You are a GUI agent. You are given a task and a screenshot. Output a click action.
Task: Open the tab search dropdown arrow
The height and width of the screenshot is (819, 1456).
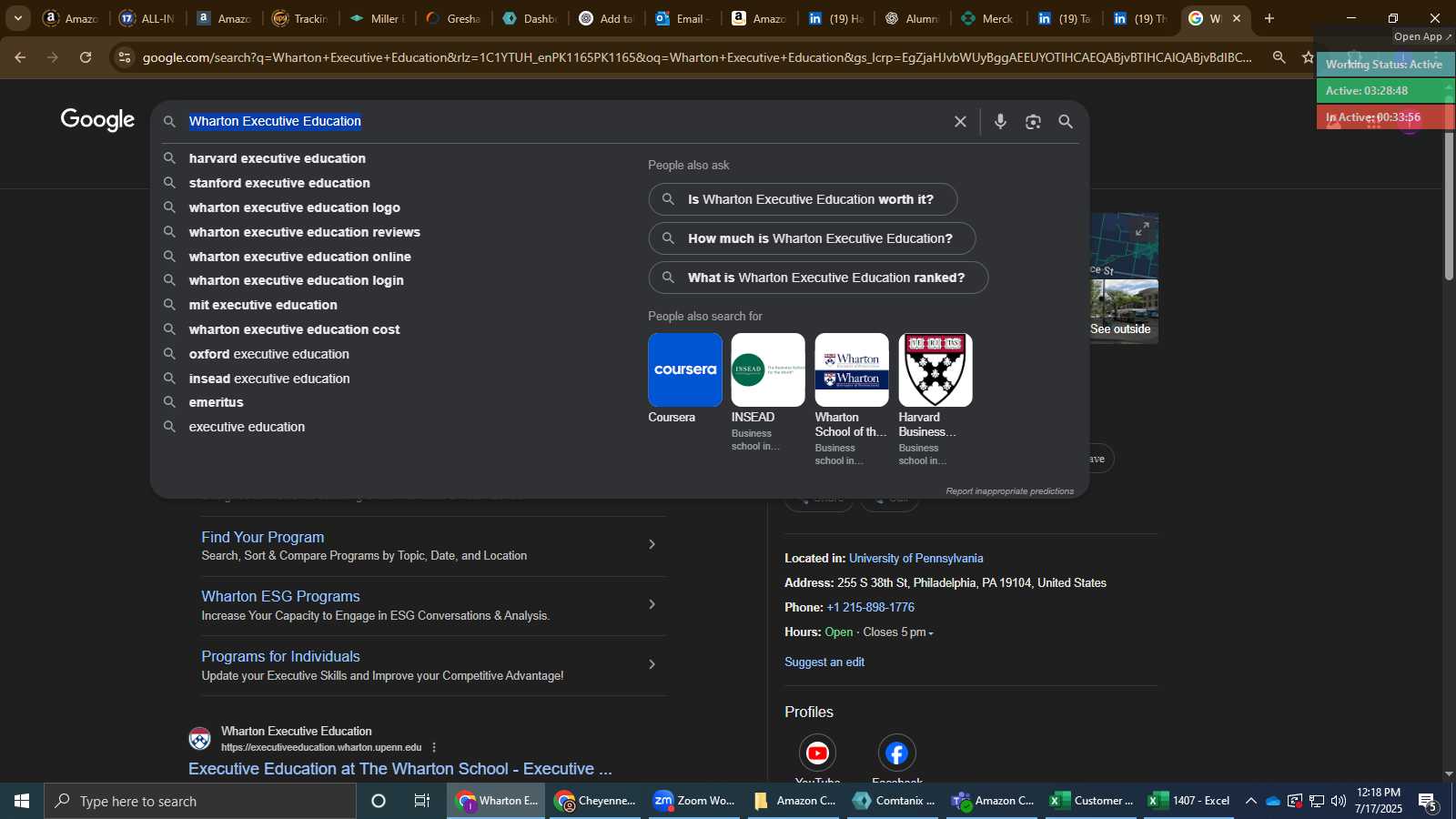(x=17, y=18)
